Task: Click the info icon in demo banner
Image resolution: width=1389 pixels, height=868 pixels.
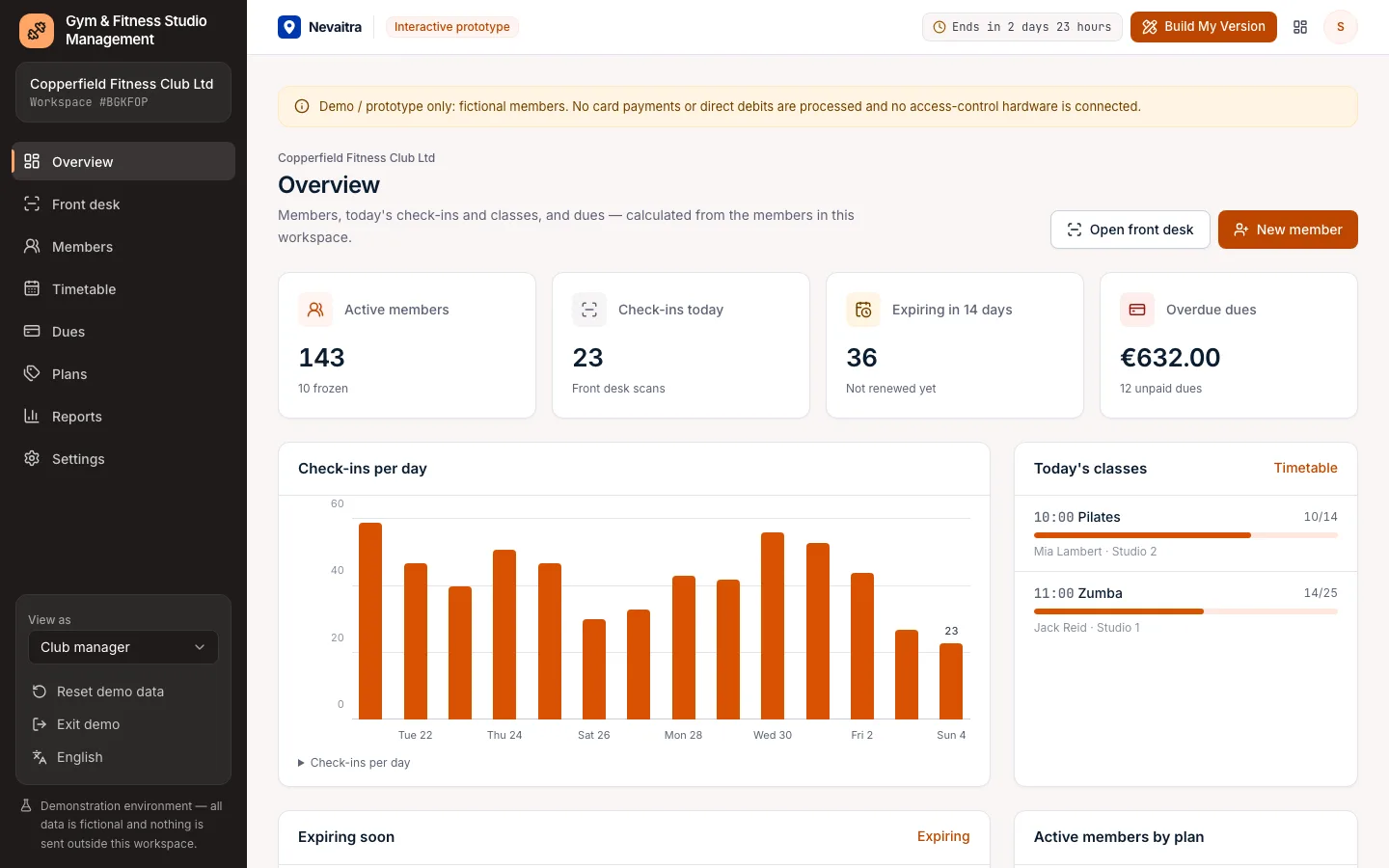Action: (x=302, y=106)
